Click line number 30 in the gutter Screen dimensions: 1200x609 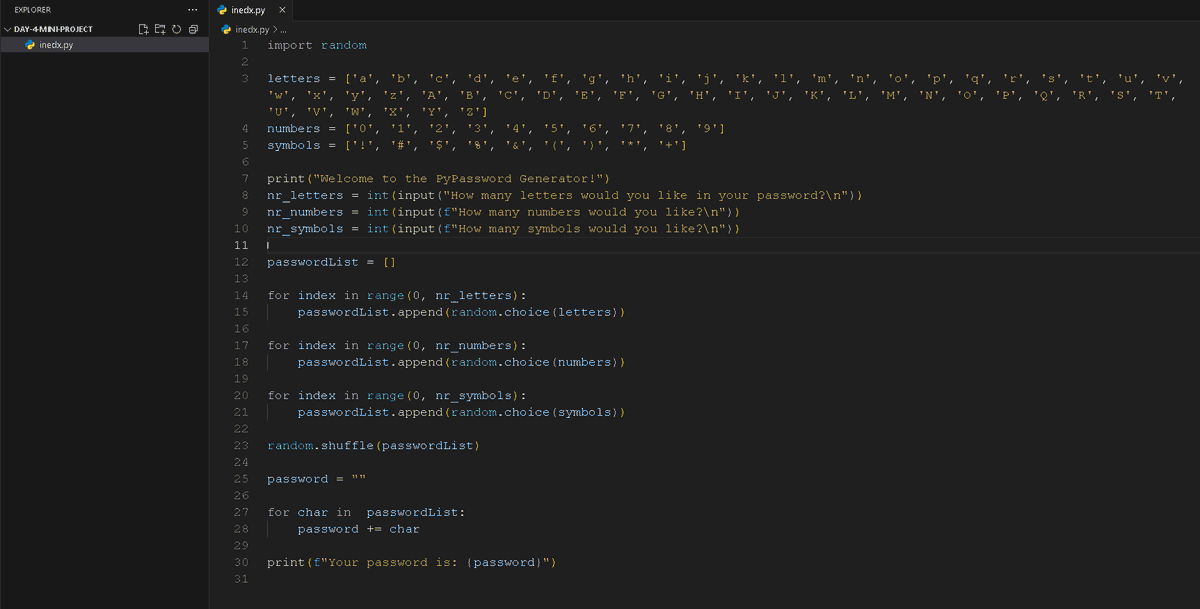tap(240, 562)
